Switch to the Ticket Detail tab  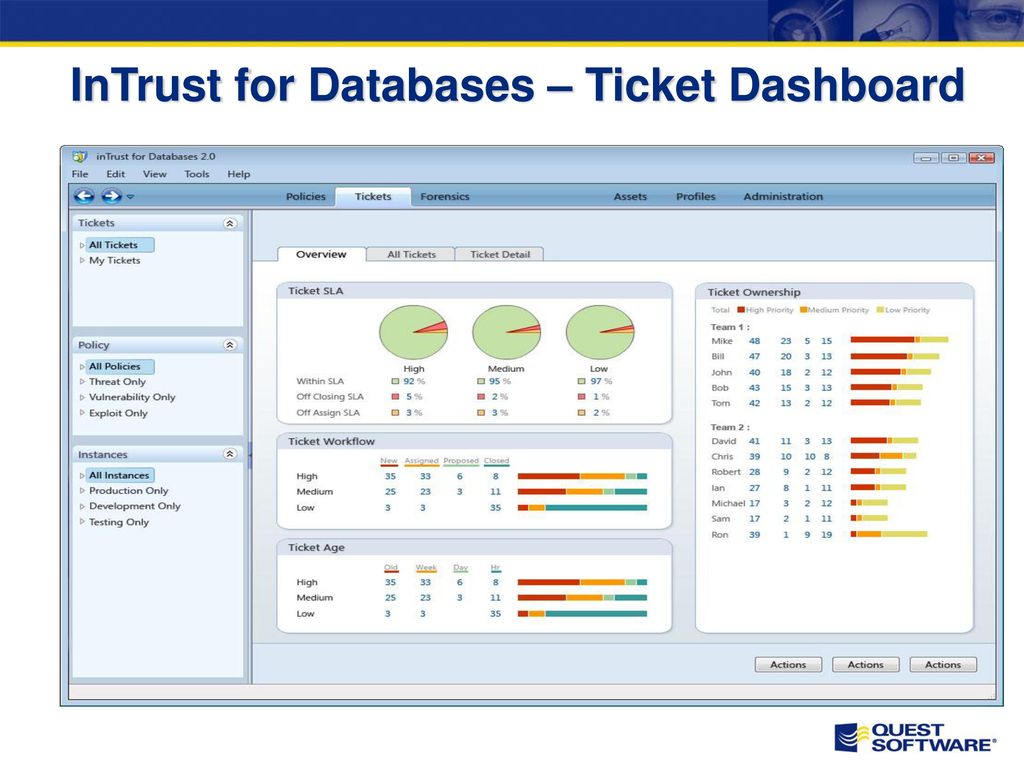500,255
